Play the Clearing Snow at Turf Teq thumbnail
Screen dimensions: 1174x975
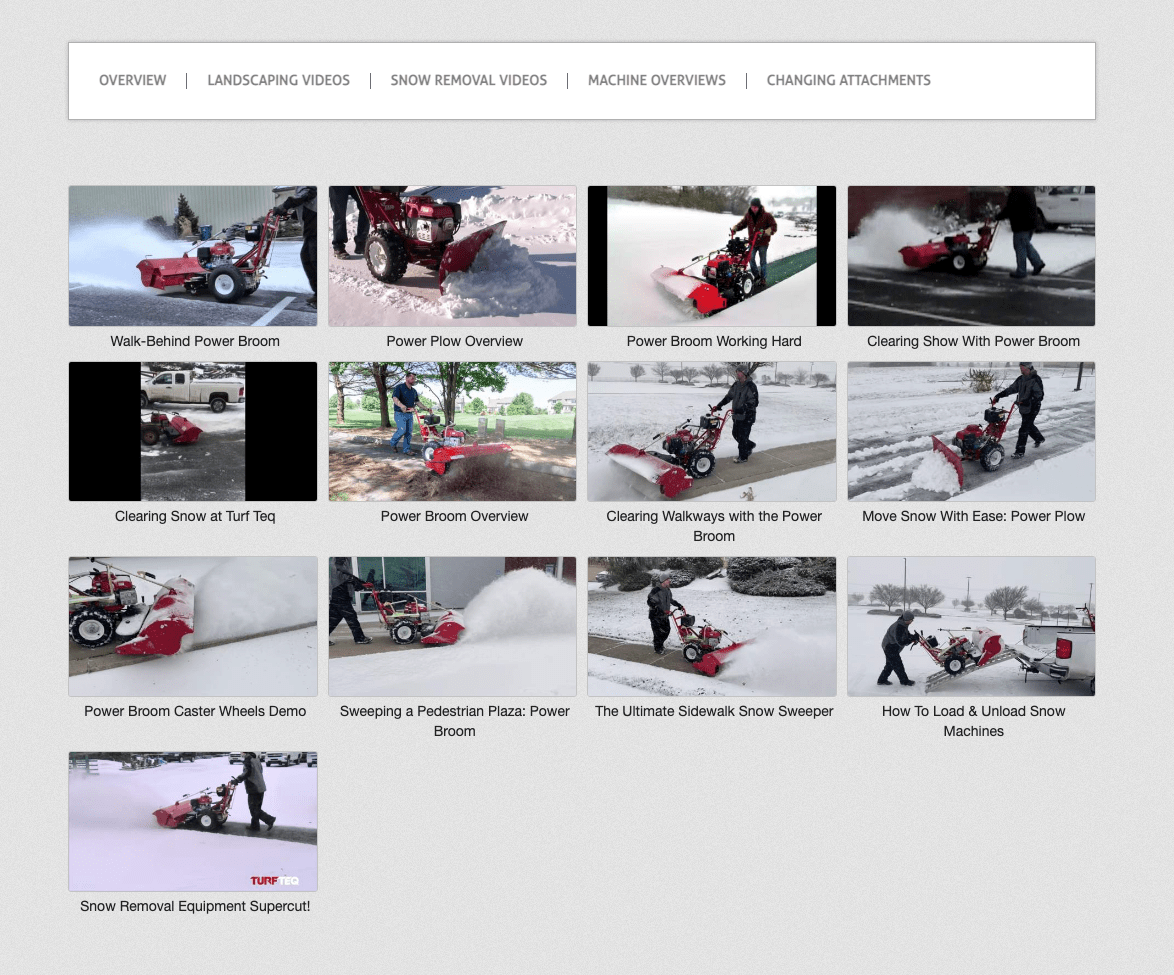coord(193,431)
